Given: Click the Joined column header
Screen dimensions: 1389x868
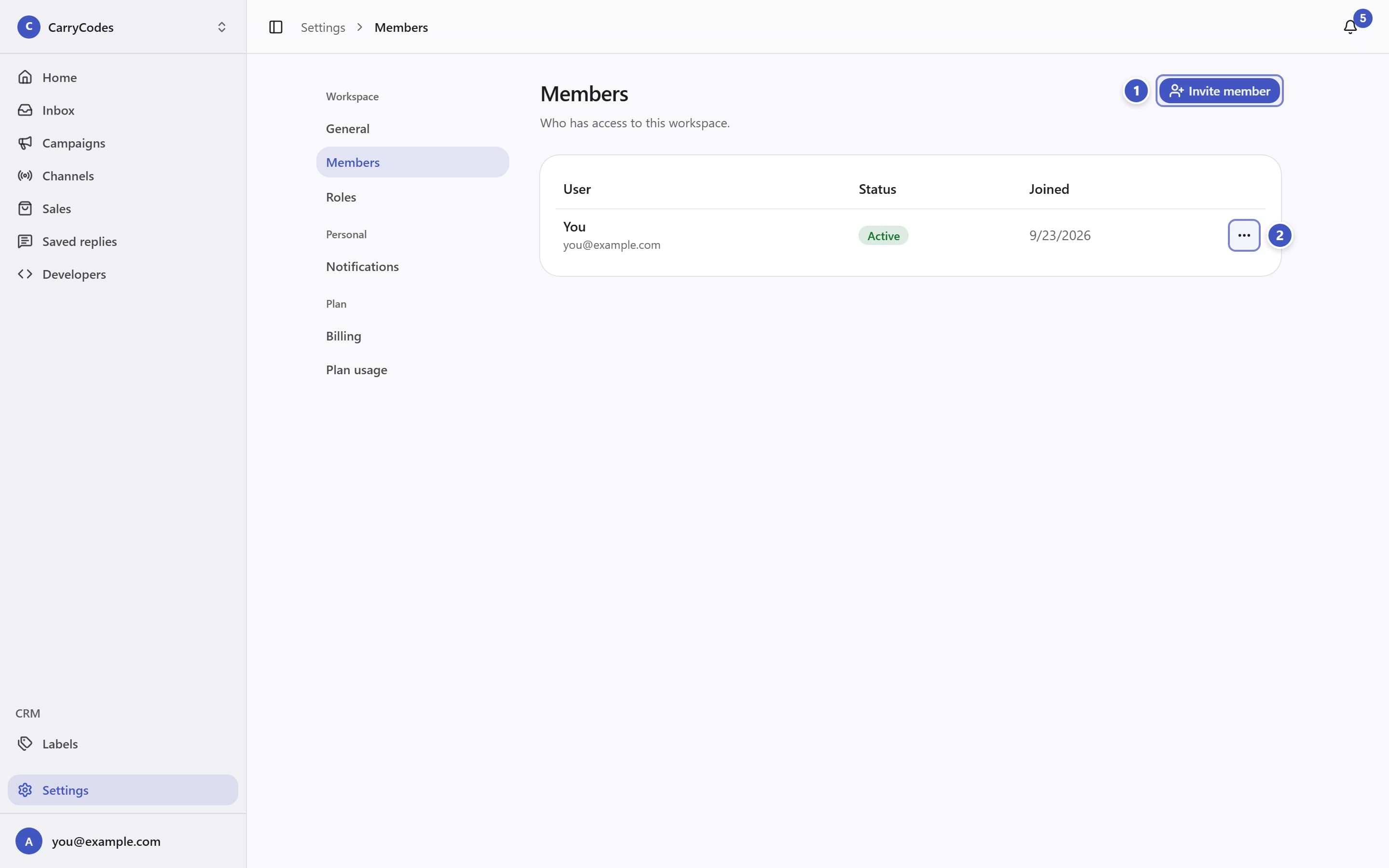Looking at the screenshot, I should (1049, 189).
